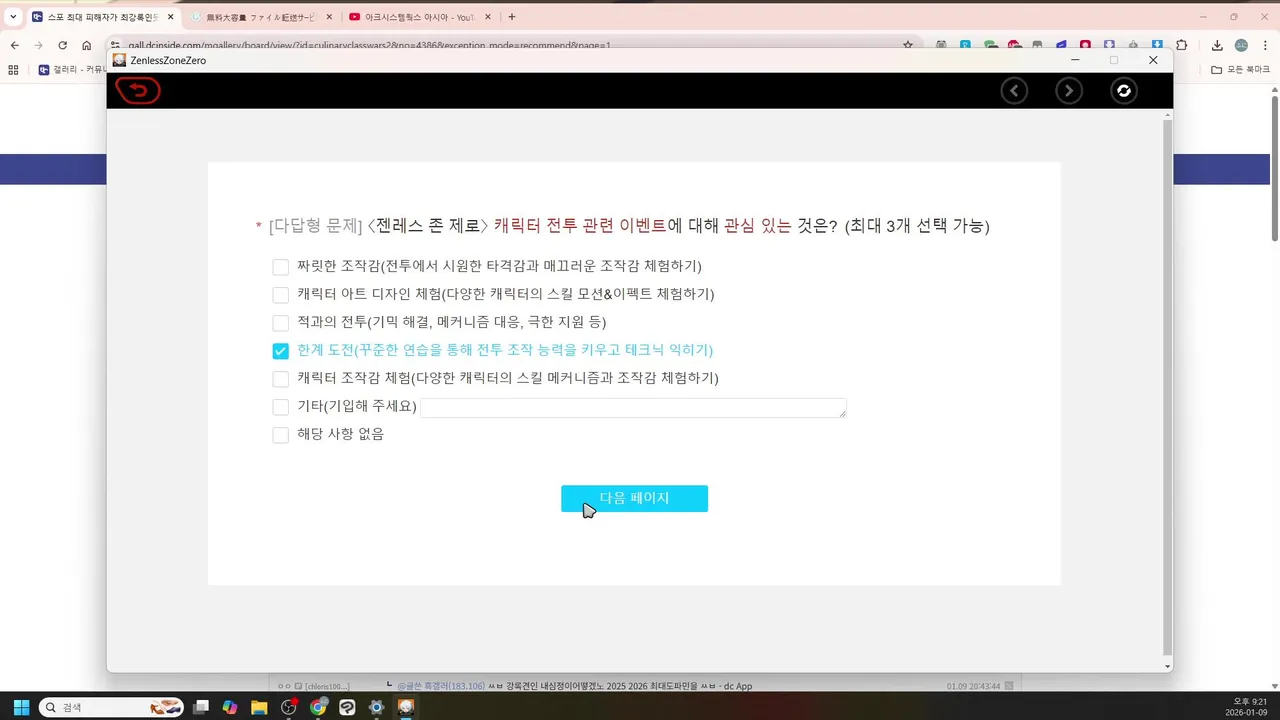Check 짜릿한 조작감 option
The width and height of the screenshot is (1280, 720).
[280, 267]
